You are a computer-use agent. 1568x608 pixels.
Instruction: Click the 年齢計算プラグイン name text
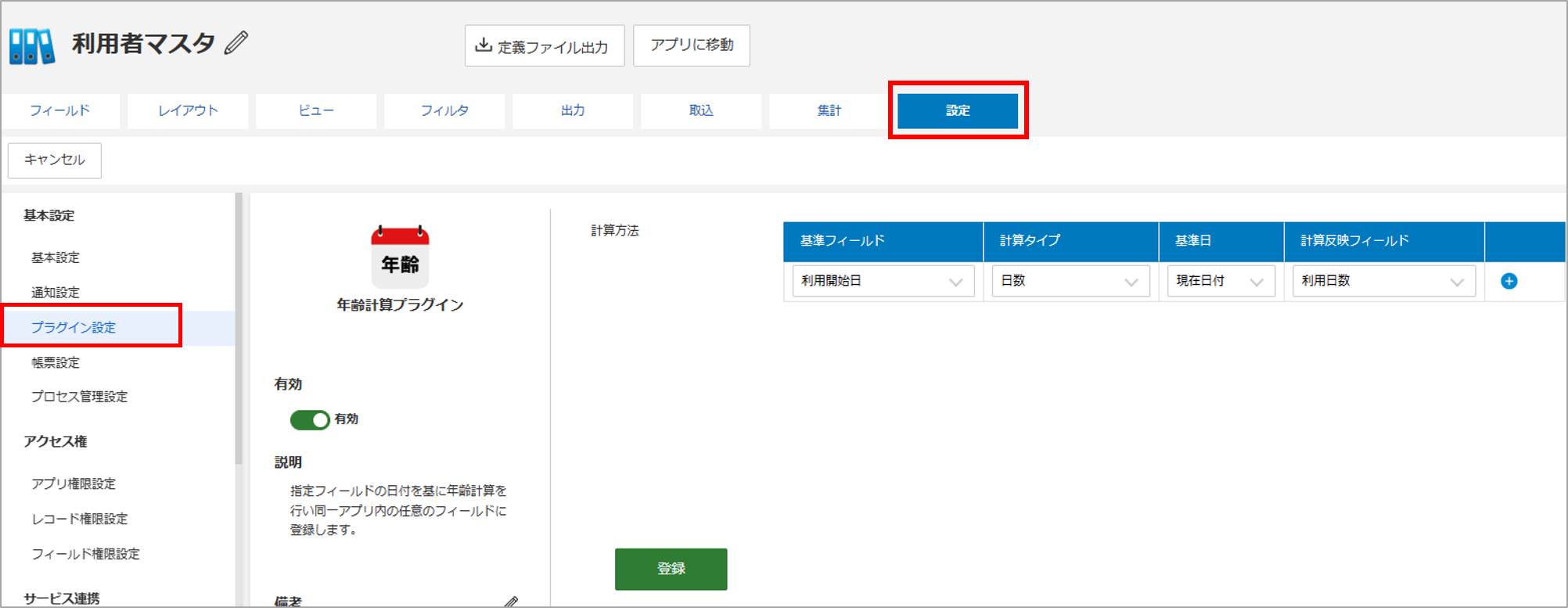pos(400,305)
